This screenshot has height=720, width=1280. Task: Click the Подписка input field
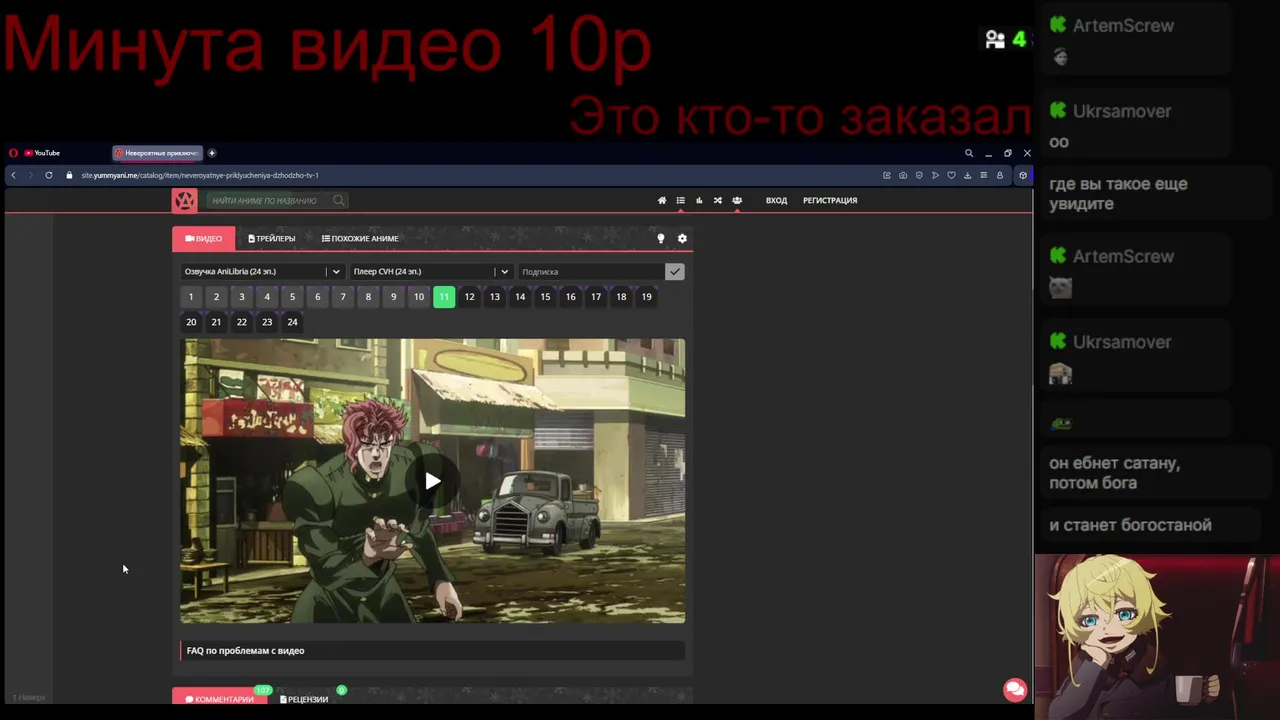click(x=591, y=271)
